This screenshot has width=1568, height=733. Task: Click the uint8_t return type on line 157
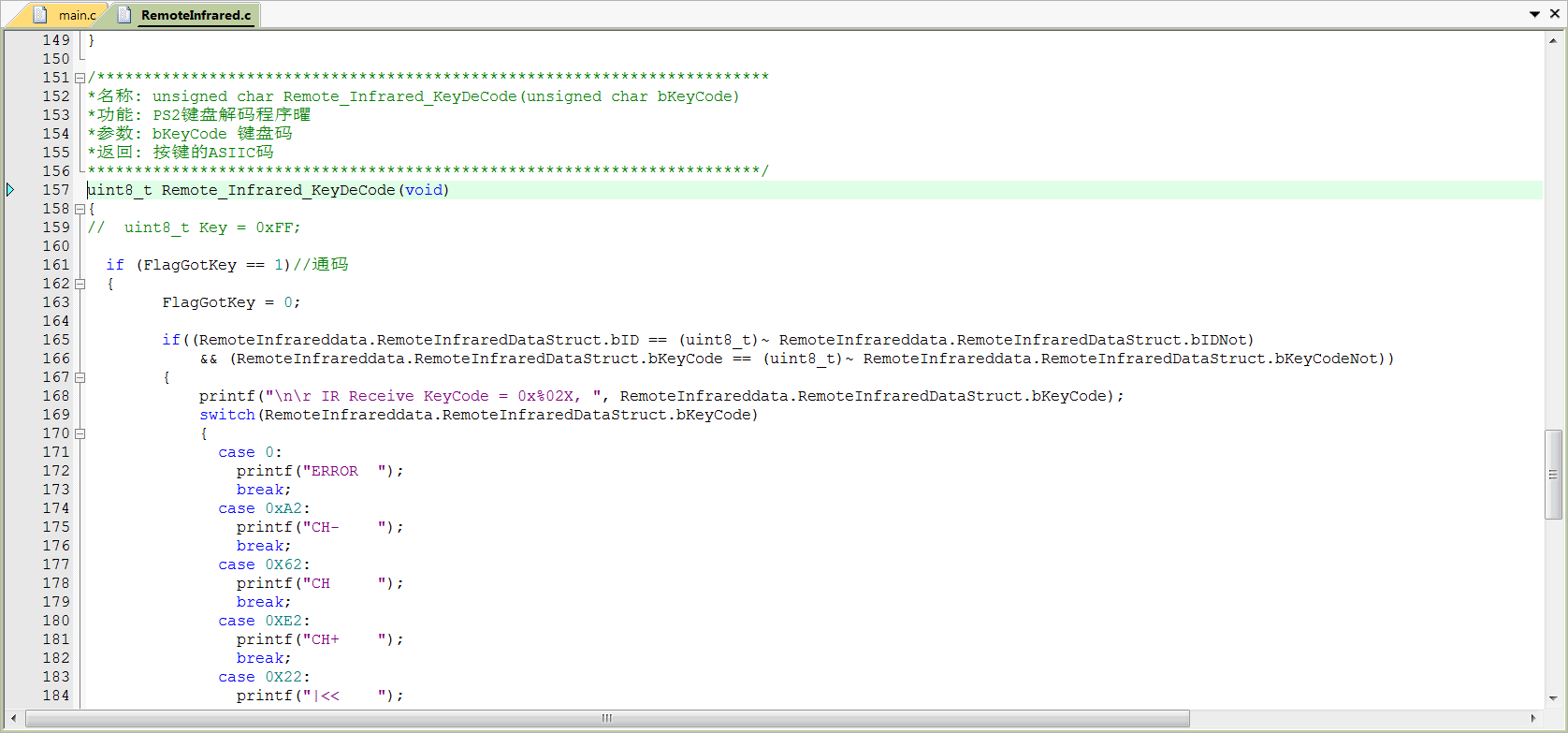tap(120, 190)
